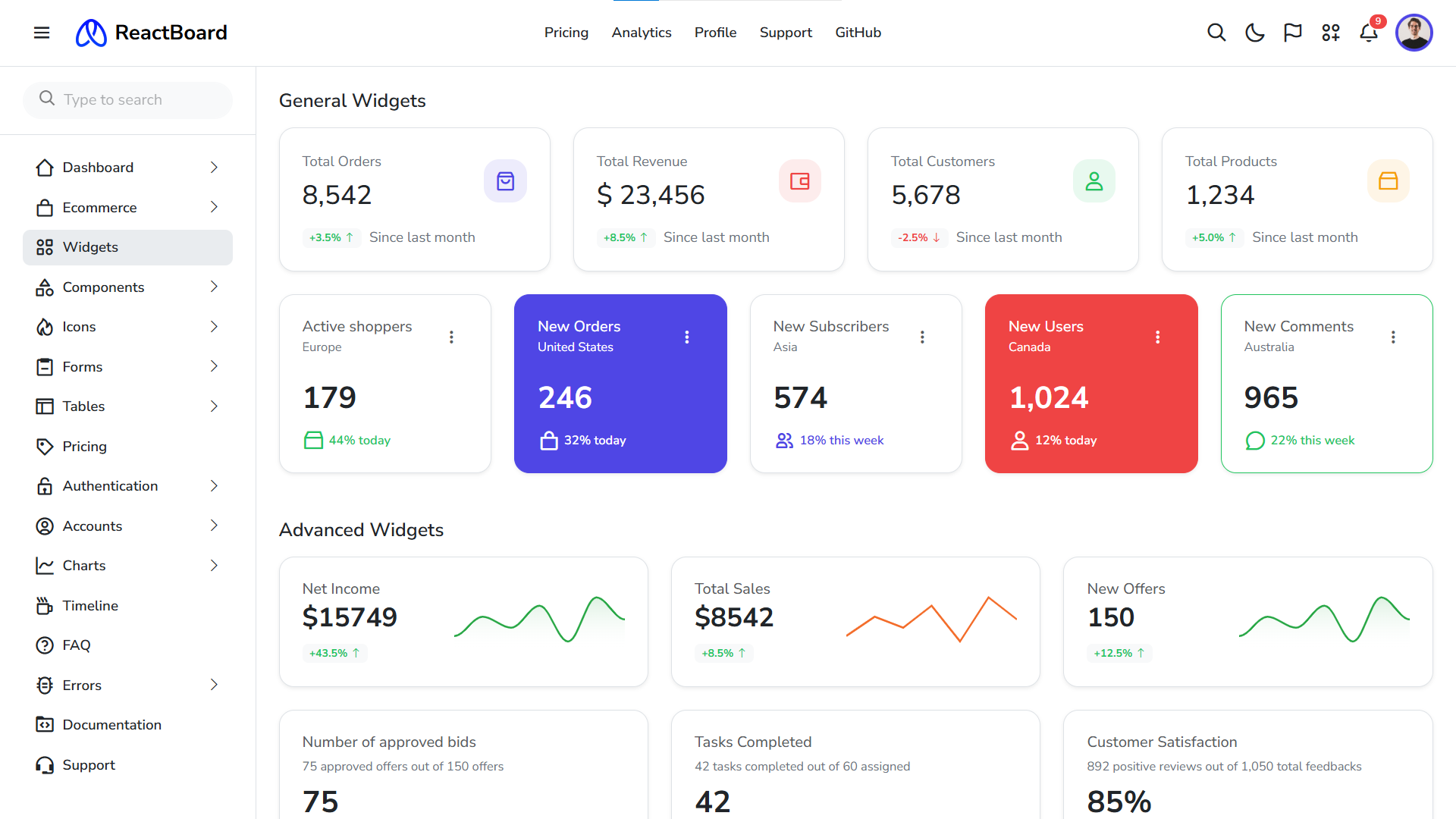Click the ReactBoard logo icon

91,33
